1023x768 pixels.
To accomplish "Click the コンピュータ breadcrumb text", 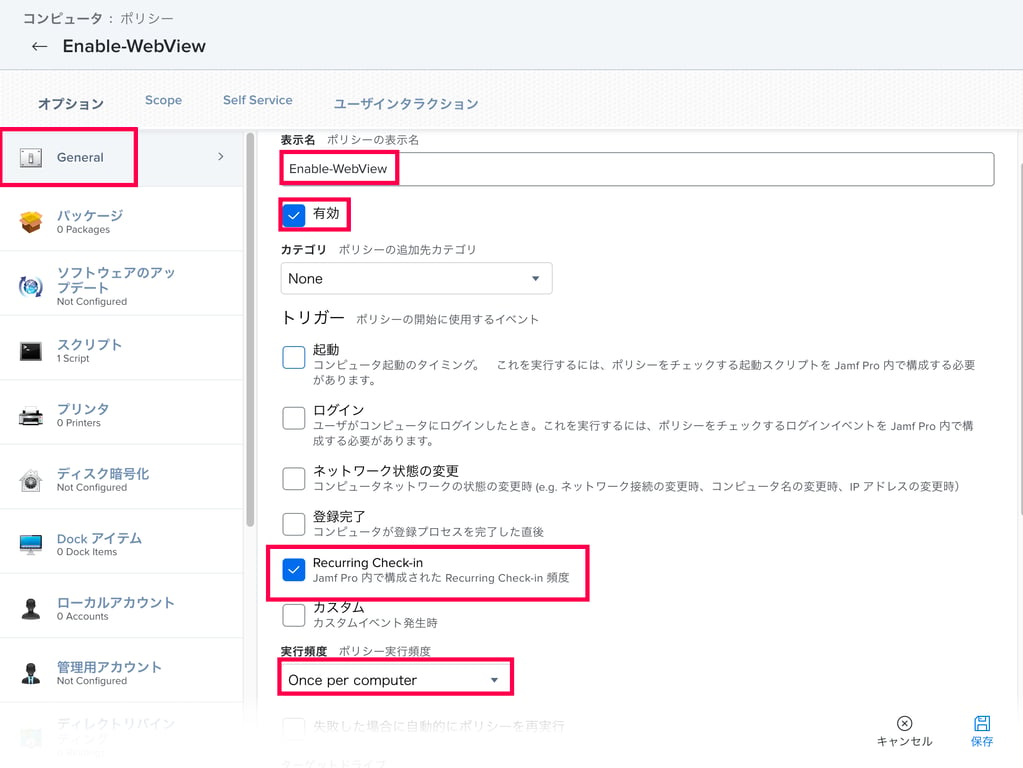I will point(62,18).
